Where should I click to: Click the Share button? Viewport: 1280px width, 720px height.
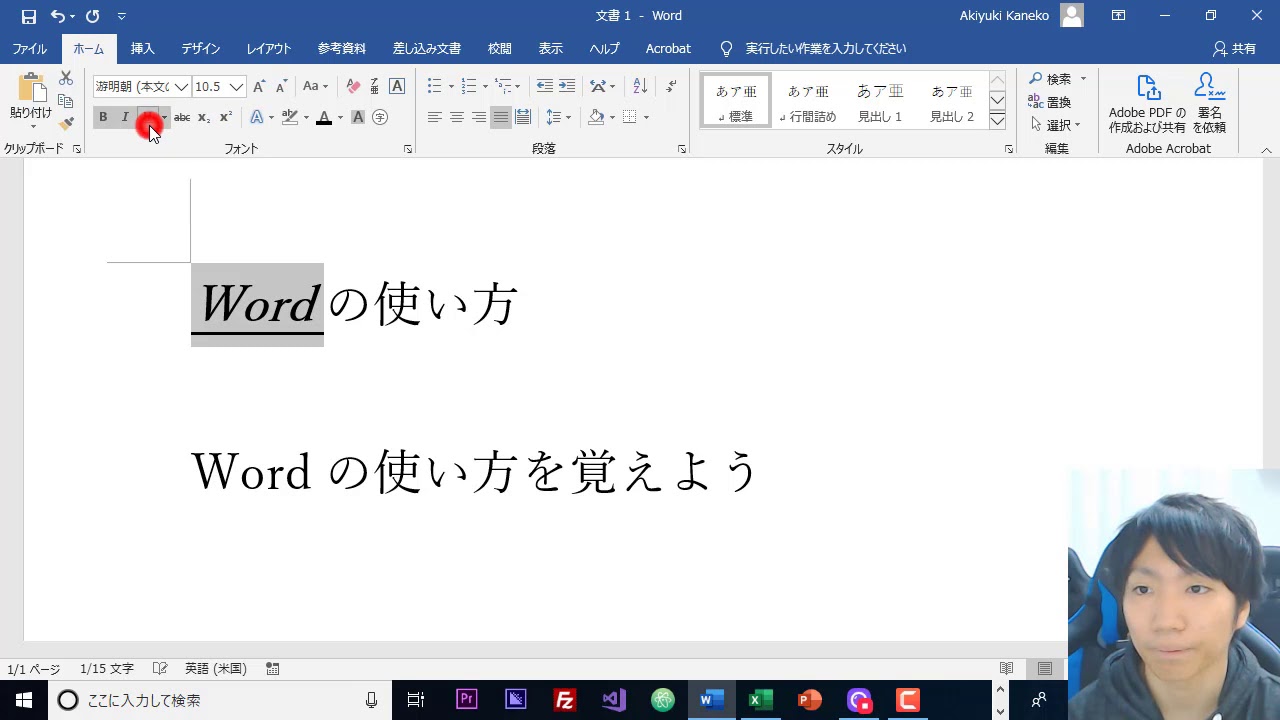[x=1235, y=48]
